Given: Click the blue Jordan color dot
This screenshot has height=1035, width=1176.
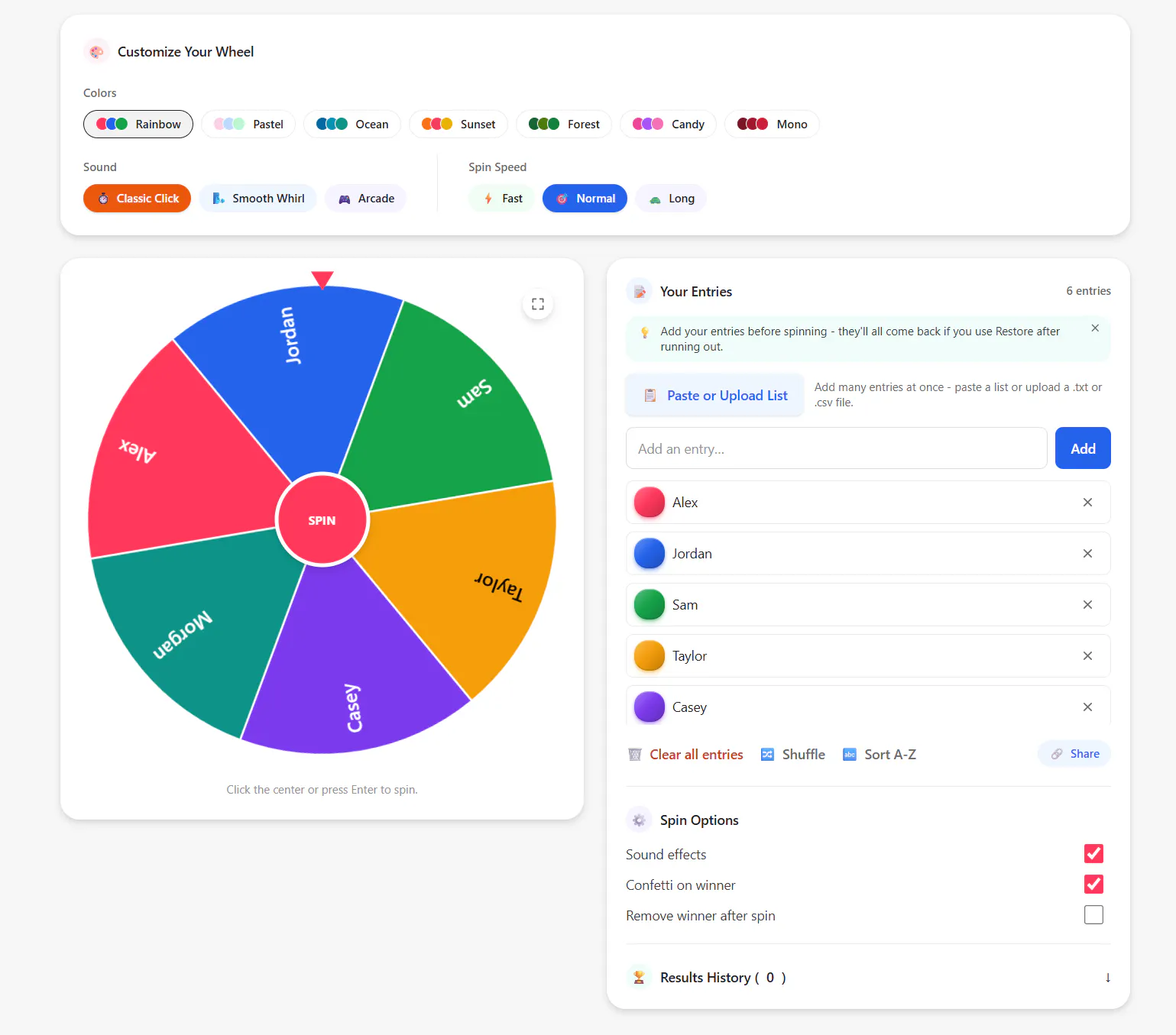Looking at the screenshot, I should point(650,553).
